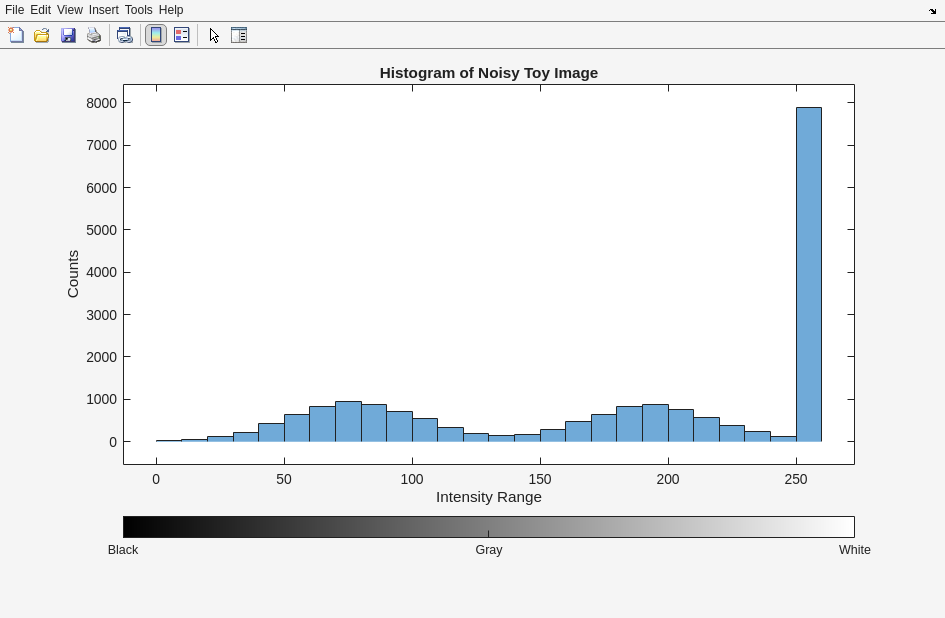Expand the Tools menu
The height and width of the screenshot is (618, 945).
coord(138,10)
